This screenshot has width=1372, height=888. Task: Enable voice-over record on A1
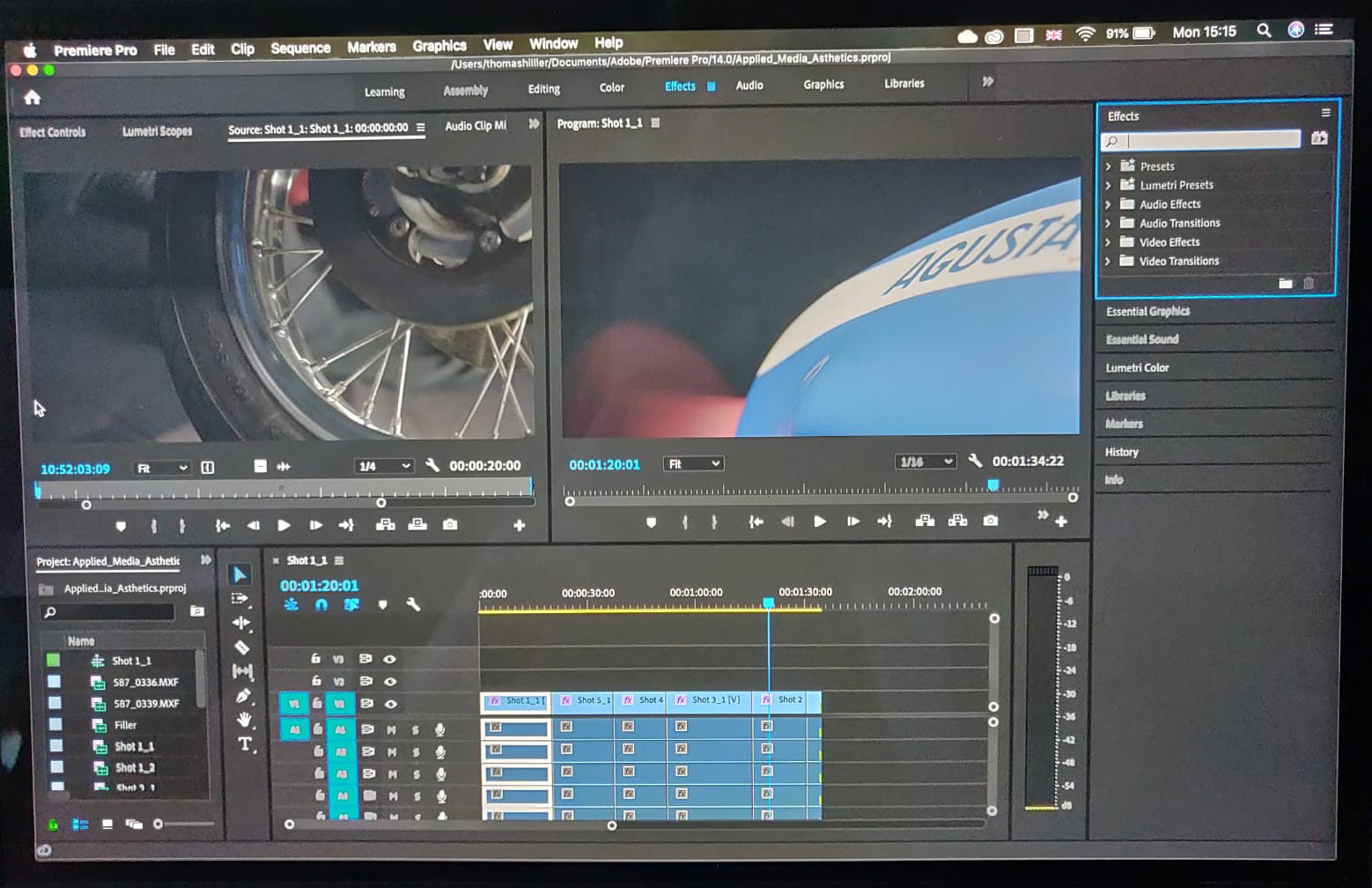(x=439, y=729)
